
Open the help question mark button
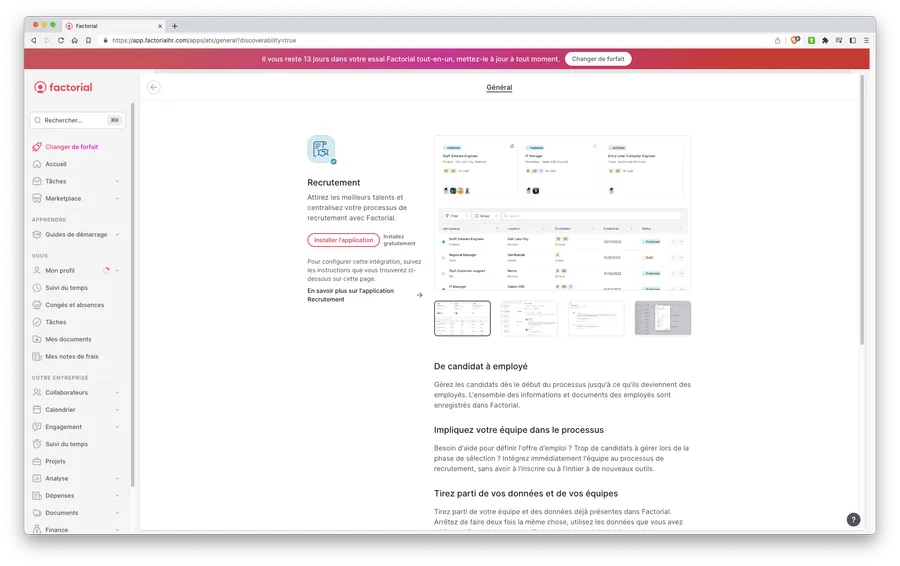coord(854,520)
